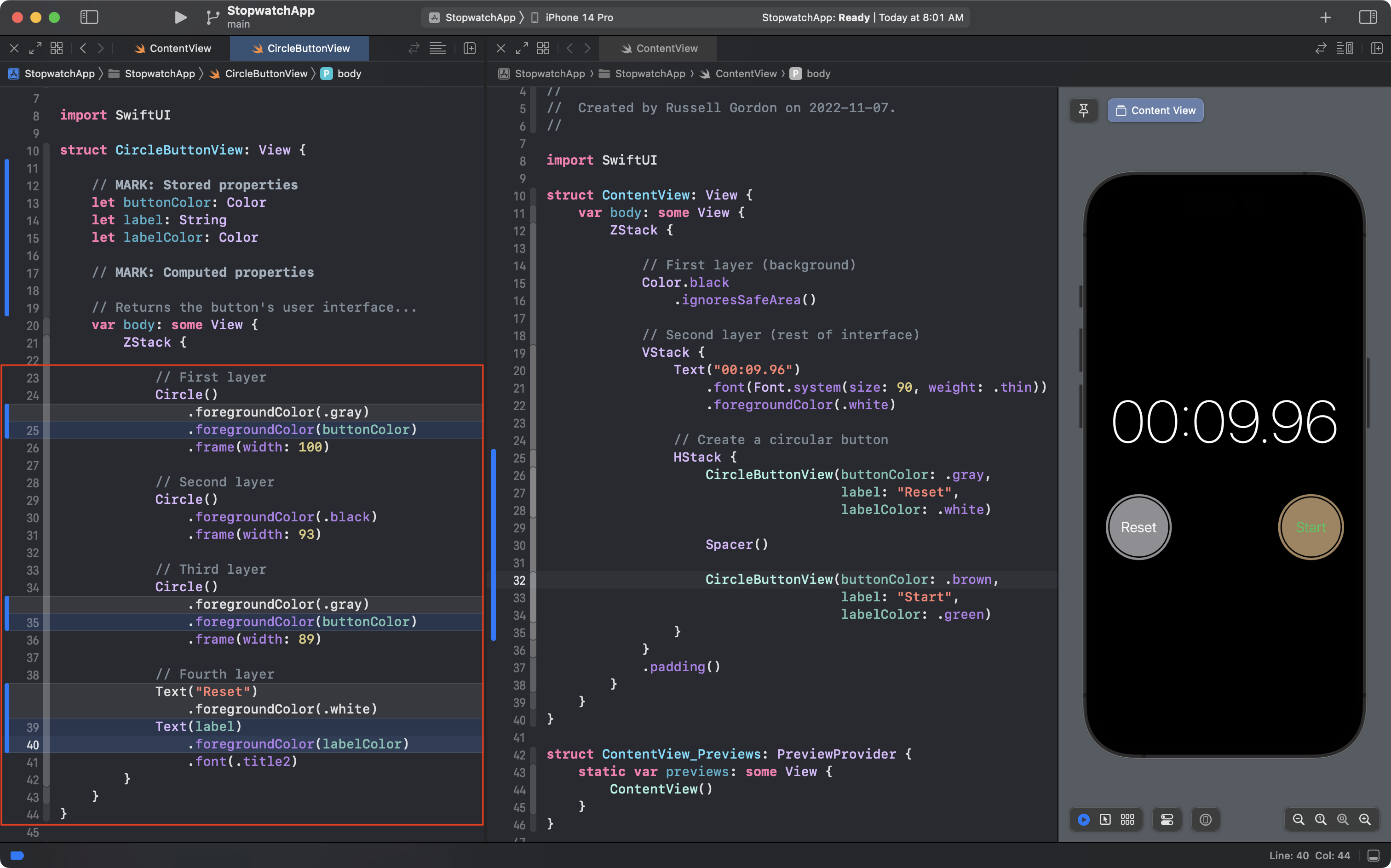
Task: Pin the canvas preview
Action: tap(1084, 110)
